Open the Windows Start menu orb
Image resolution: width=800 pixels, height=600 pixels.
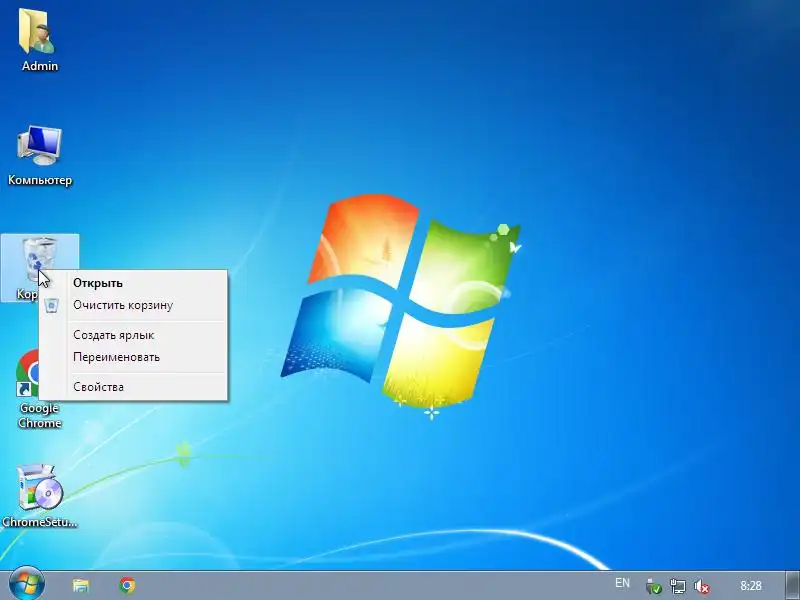click(x=27, y=584)
